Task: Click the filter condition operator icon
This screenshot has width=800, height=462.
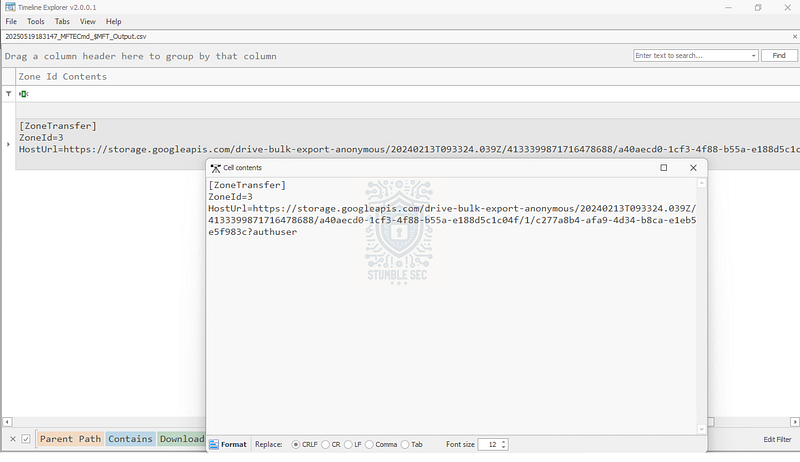Action: (x=23, y=94)
